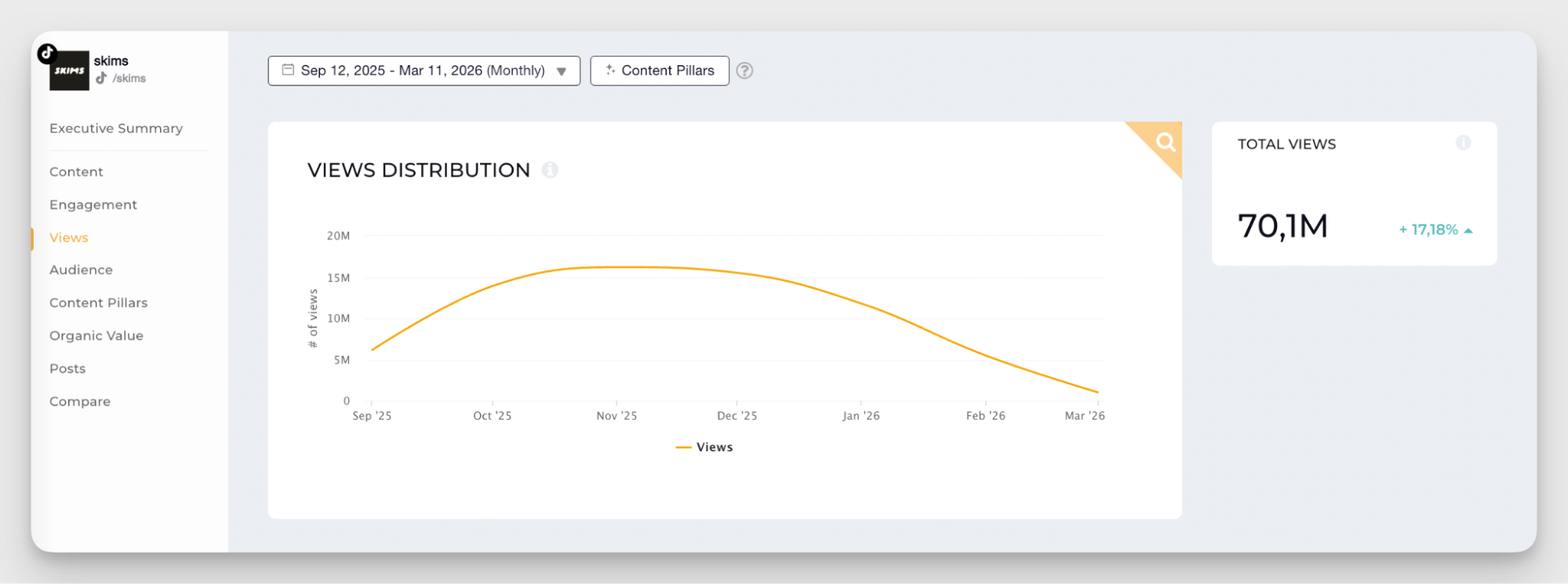Open Organic Value report
1568x584 pixels.
click(96, 336)
